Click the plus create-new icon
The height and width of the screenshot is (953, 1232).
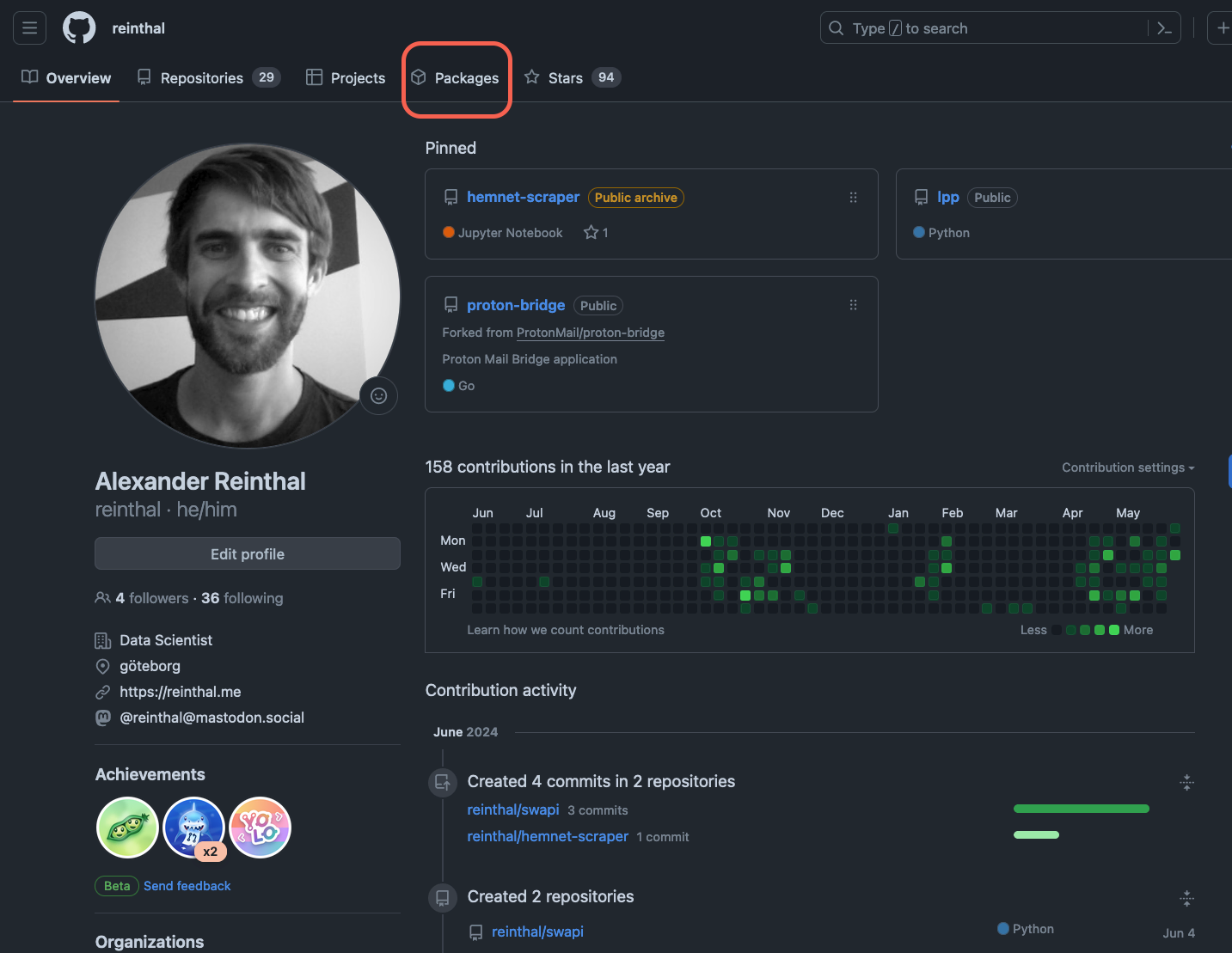click(1223, 28)
